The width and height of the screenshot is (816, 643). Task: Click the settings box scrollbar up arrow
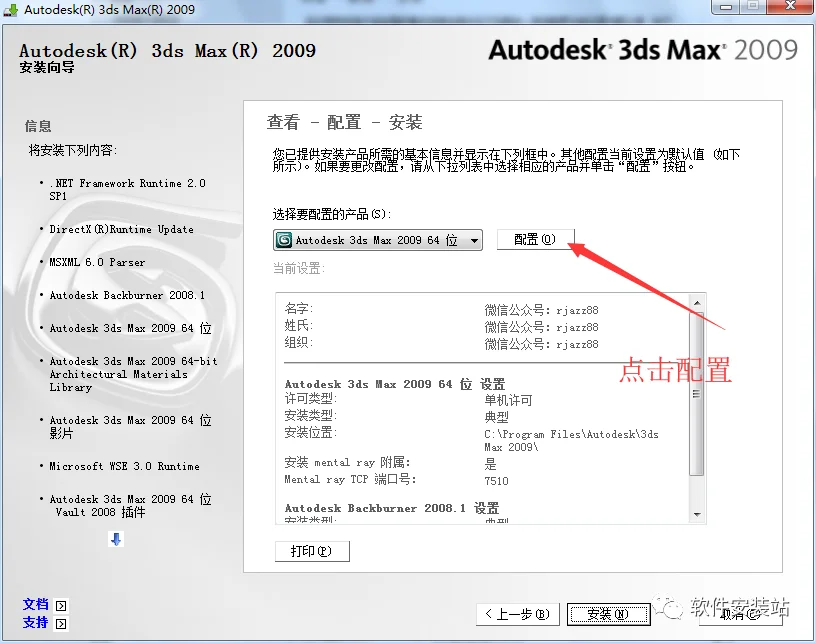coord(697,303)
